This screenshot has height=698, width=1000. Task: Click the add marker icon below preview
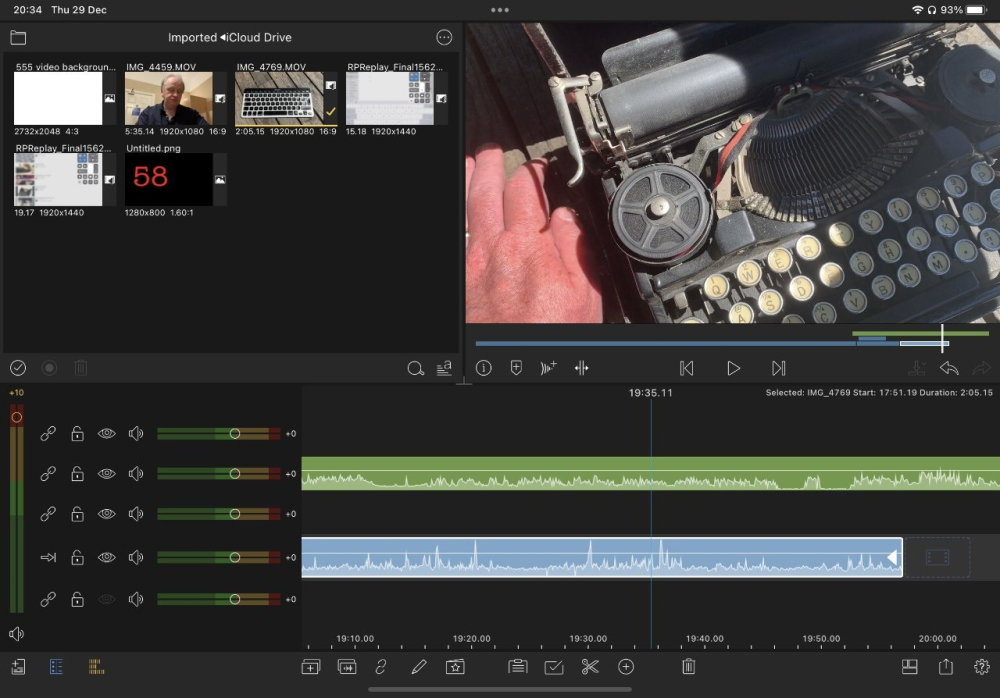(516, 368)
